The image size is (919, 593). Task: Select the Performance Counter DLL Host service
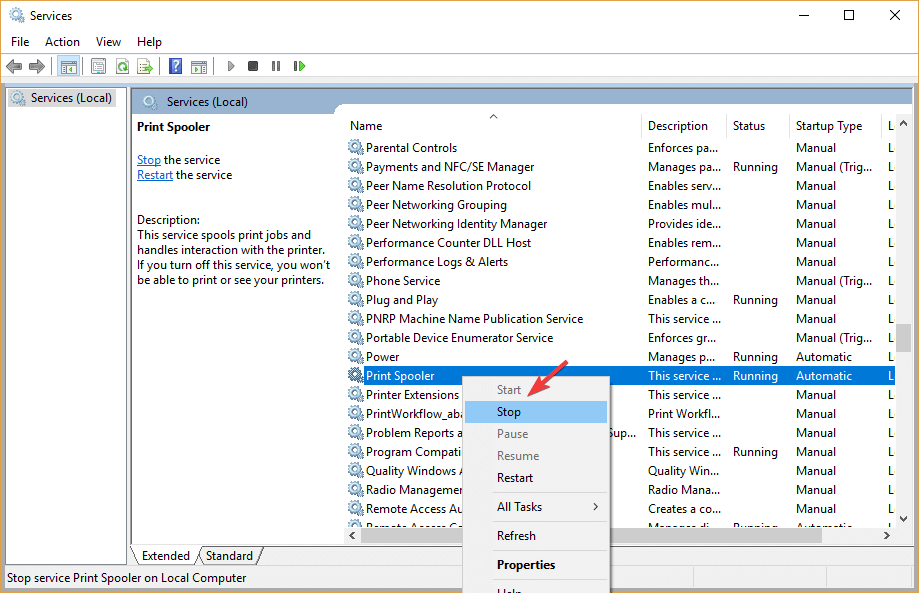coord(448,243)
